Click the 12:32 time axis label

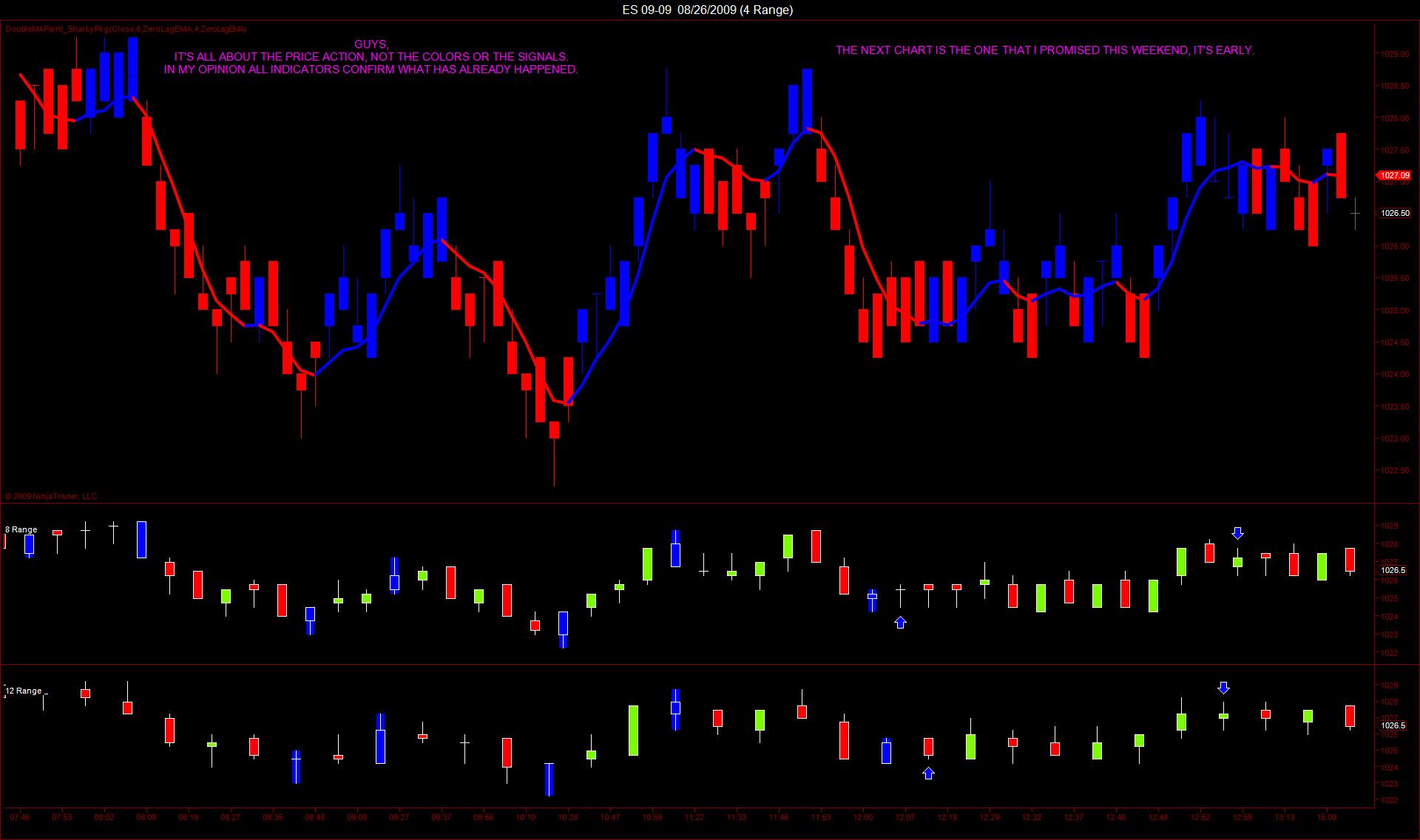pos(1032,817)
